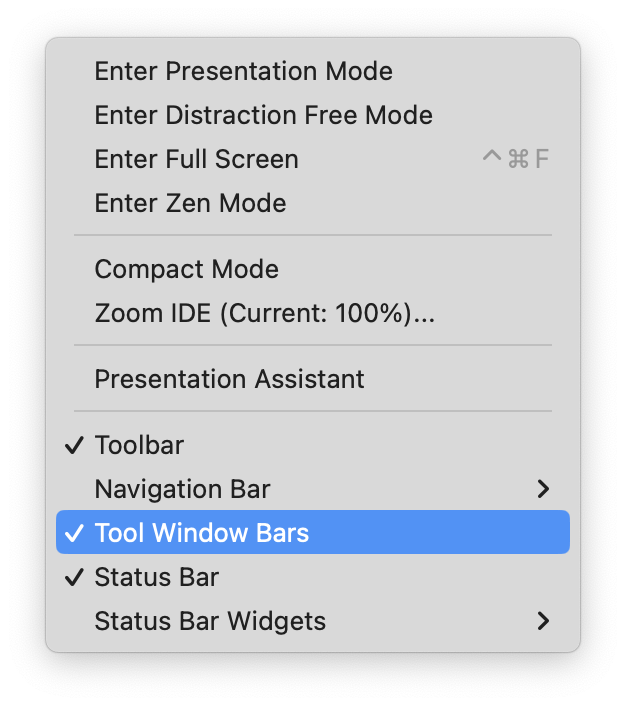Click the checkmark beside Toolbar
Viewport: 626px width, 706px height.
pyautogui.click(x=73, y=446)
